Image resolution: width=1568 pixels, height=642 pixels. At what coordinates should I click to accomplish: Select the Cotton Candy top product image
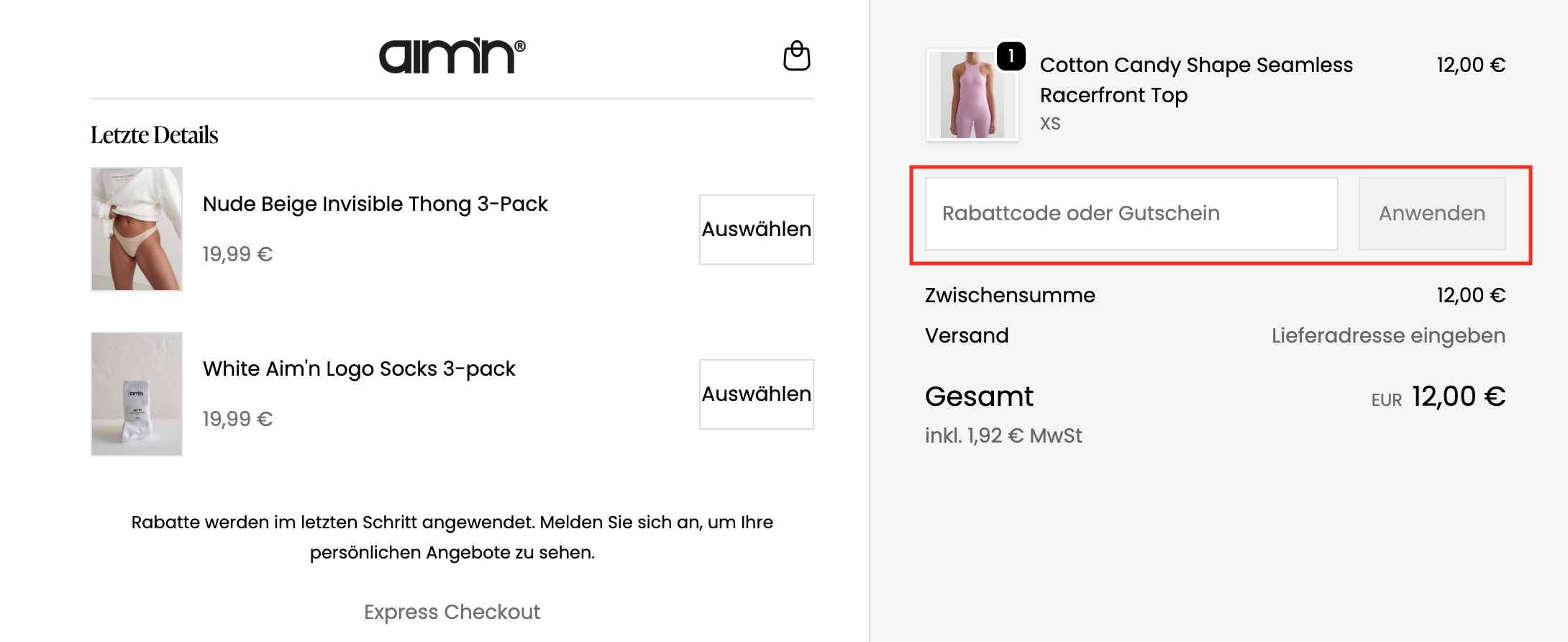[971, 94]
